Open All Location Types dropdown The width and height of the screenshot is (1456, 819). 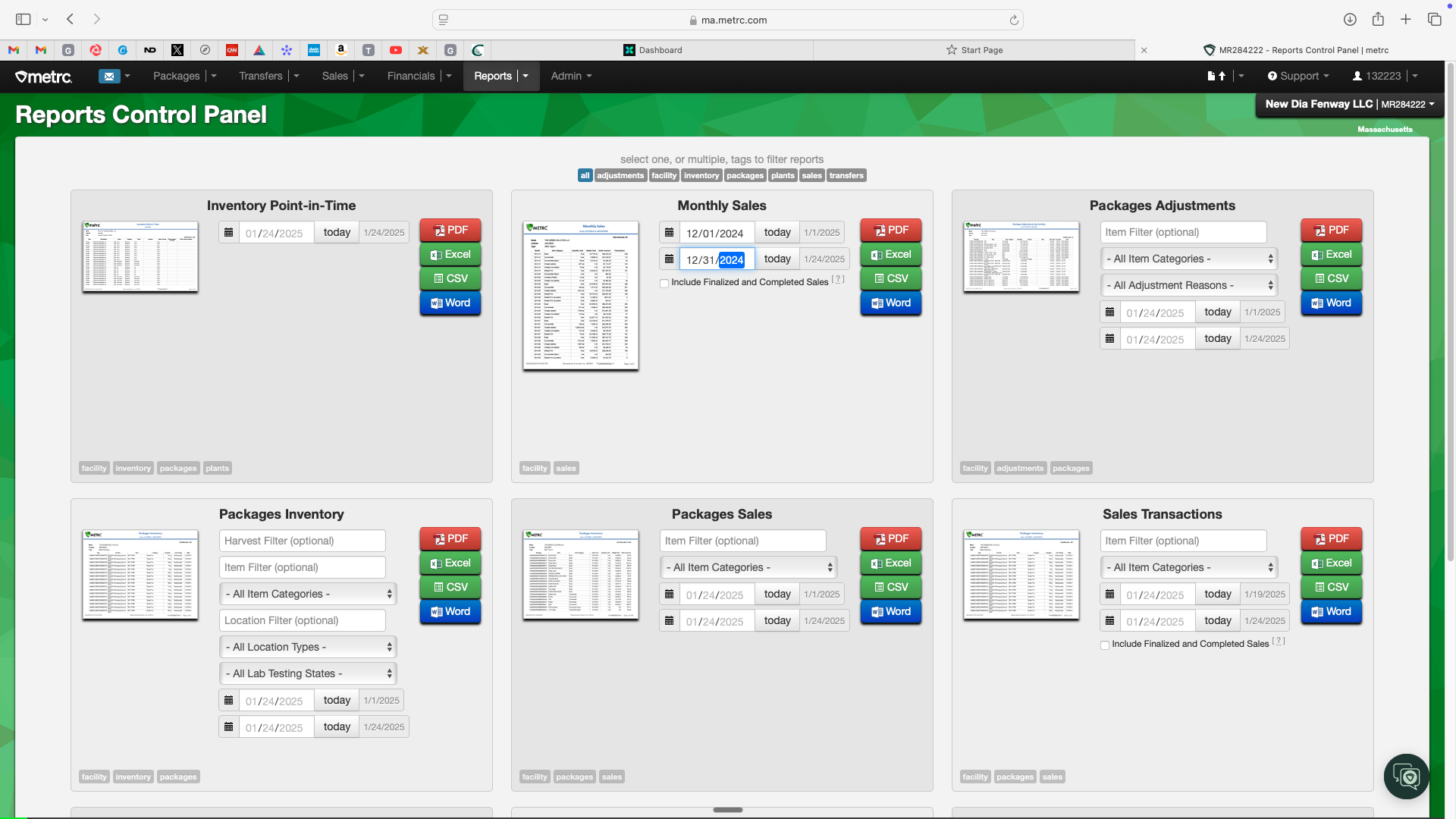(x=308, y=647)
